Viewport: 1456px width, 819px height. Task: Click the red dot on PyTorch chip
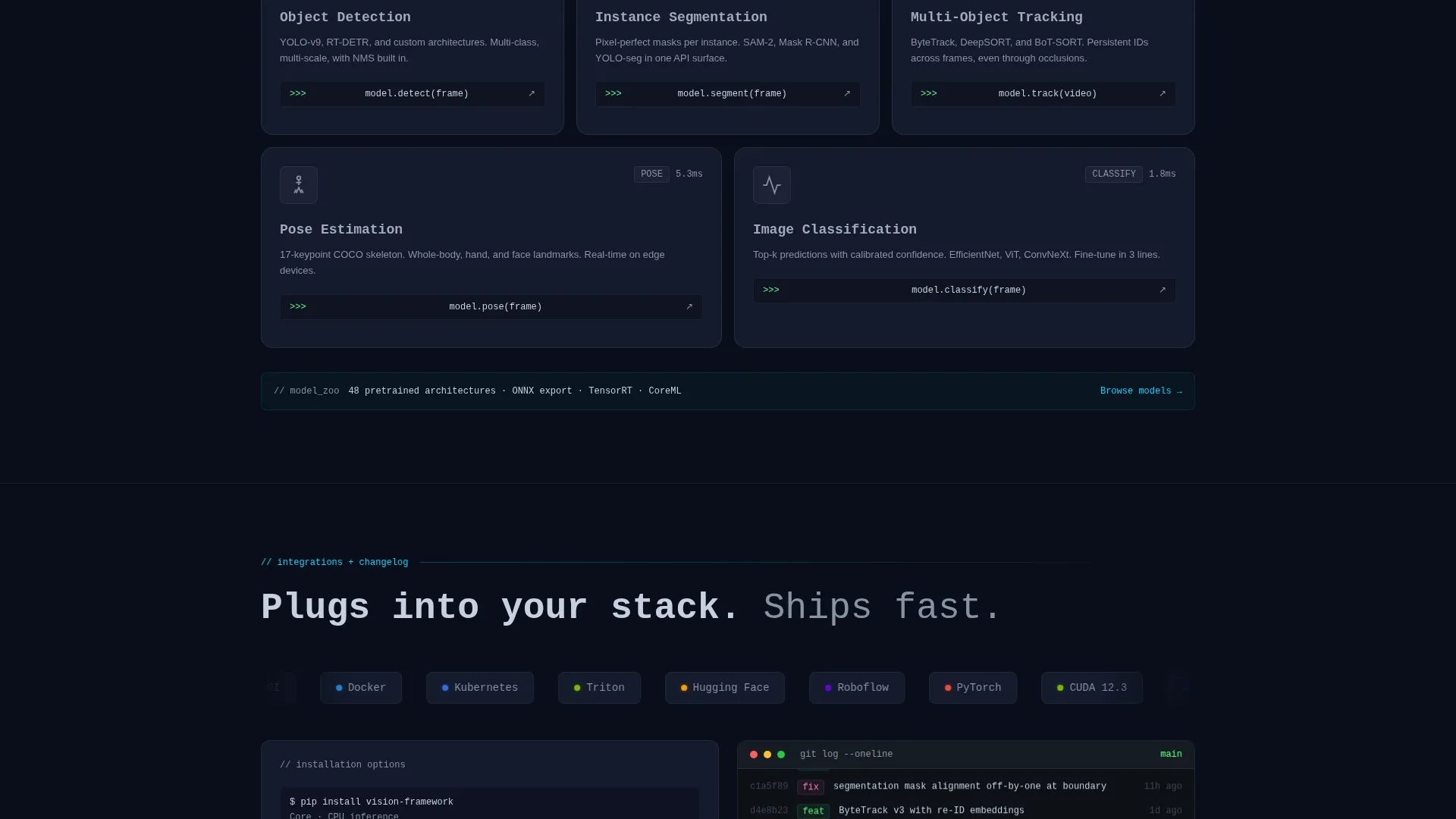coord(948,688)
